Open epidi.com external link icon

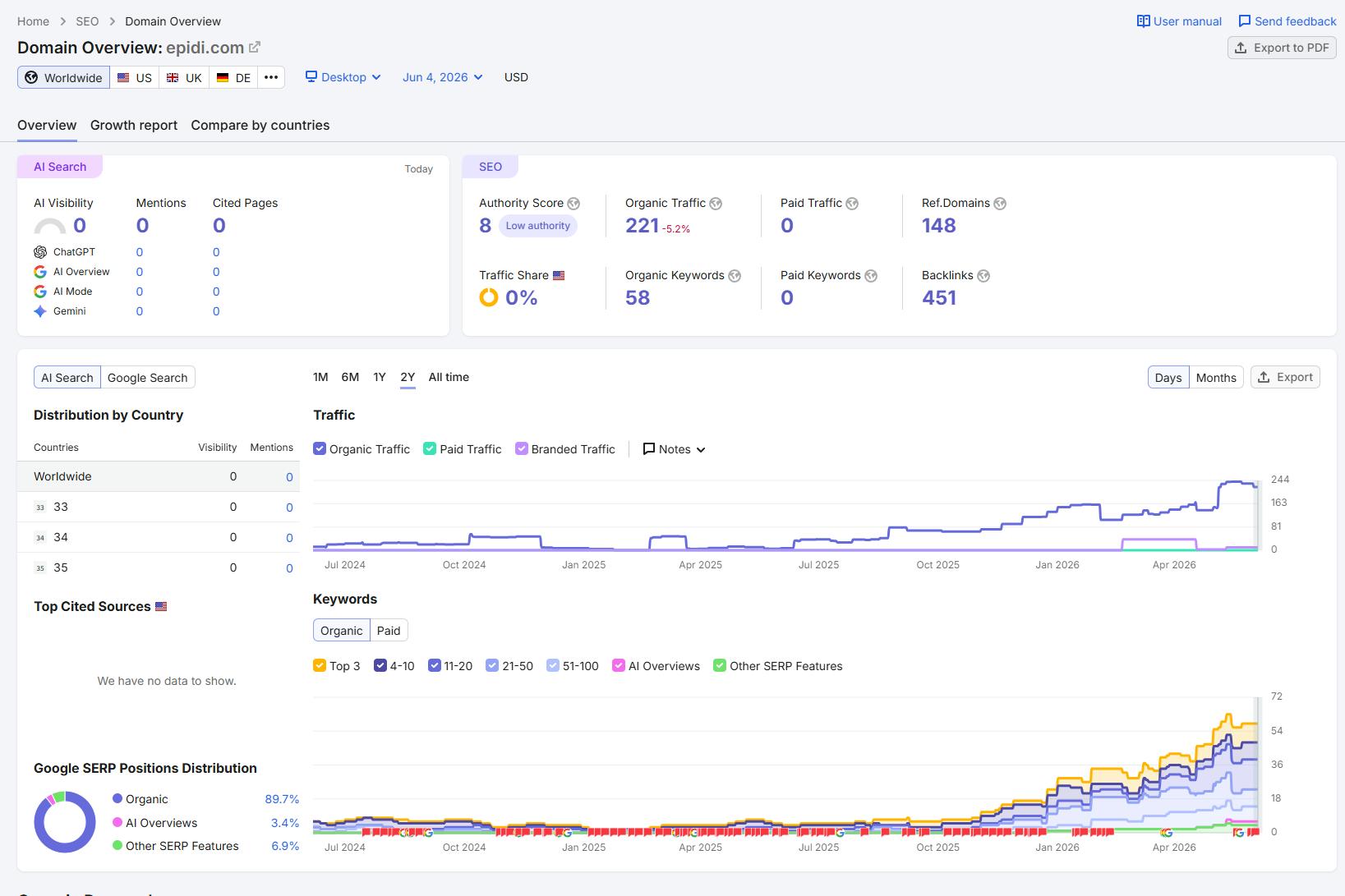(x=255, y=48)
